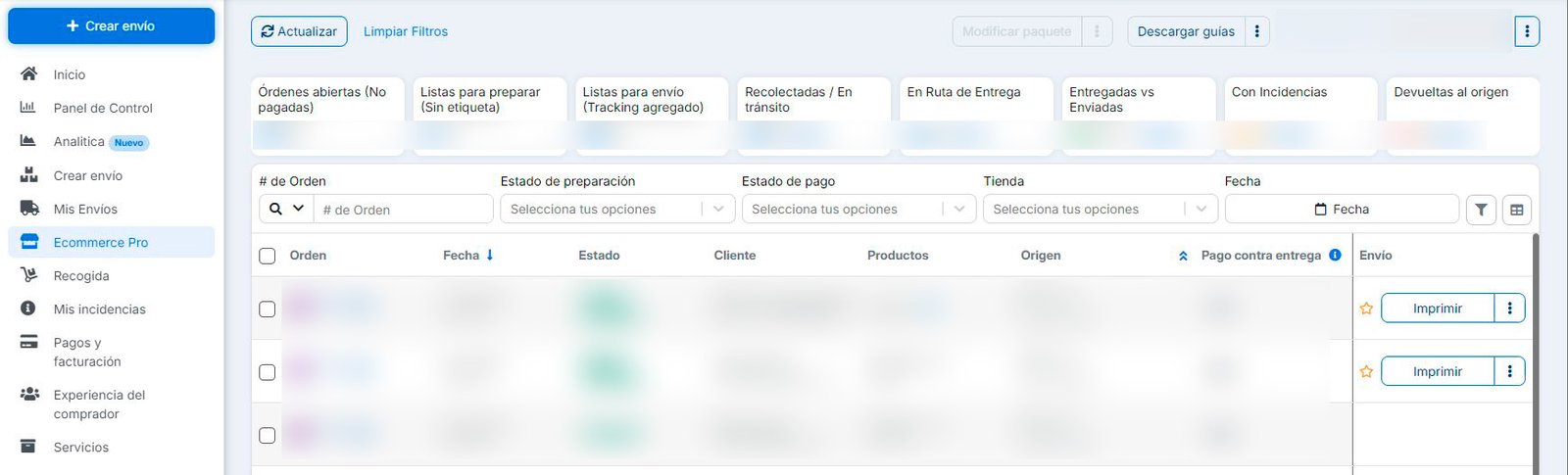Image resolution: width=1568 pixels, height=475 pixels.
Task: Select Listas para preparar tab
Action: pyautogui.click(x=490, y=116)
